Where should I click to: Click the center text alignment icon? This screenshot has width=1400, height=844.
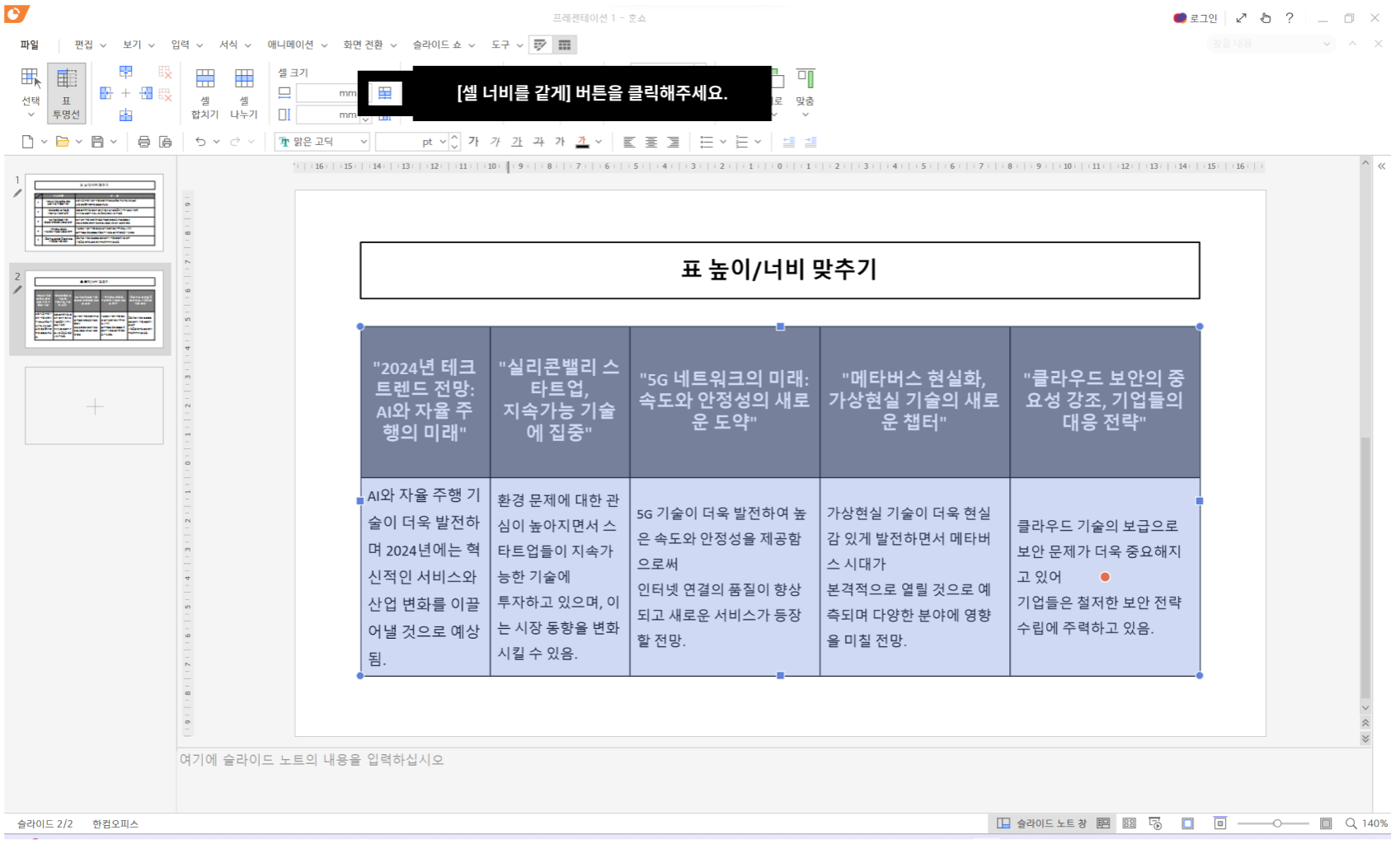point(651,141)
